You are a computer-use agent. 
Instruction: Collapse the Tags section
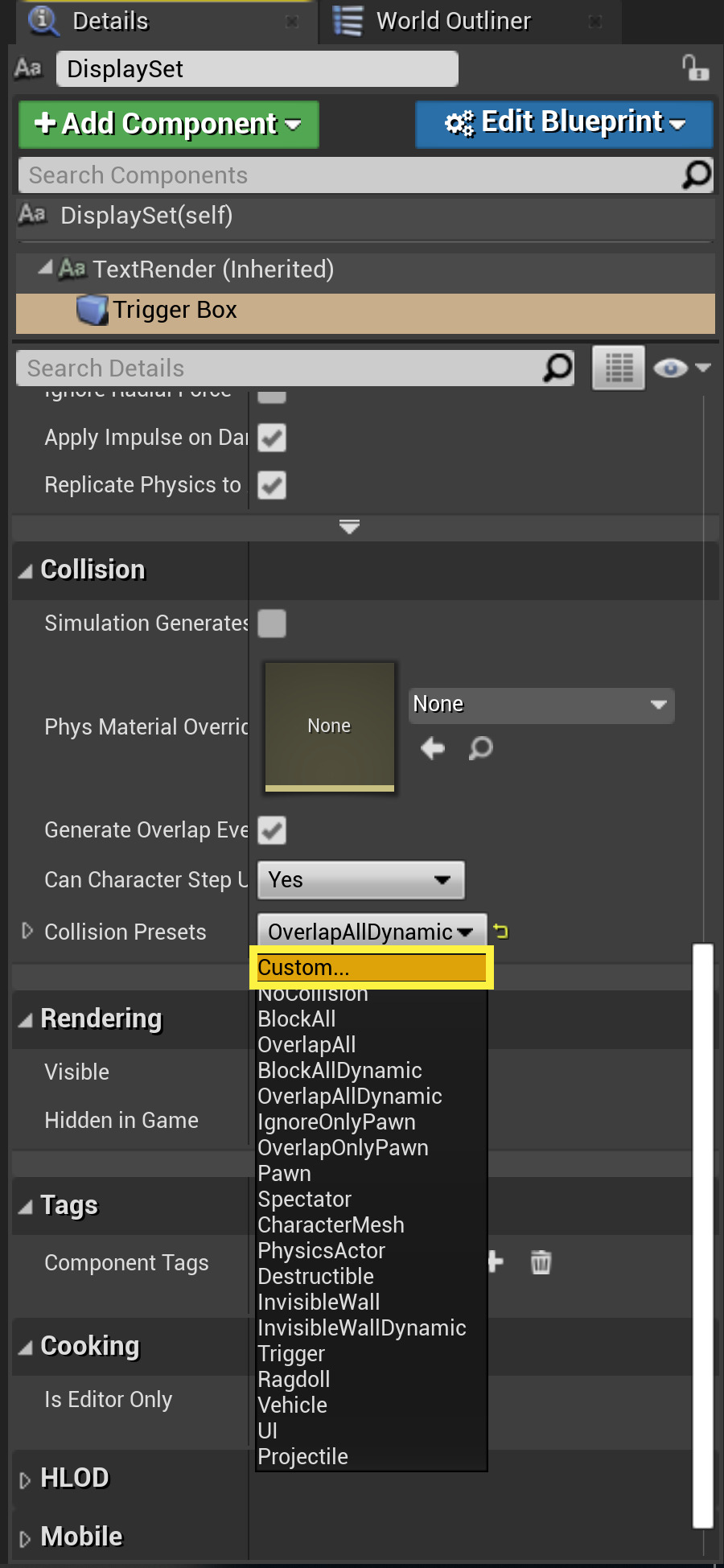coord(26,1207)
